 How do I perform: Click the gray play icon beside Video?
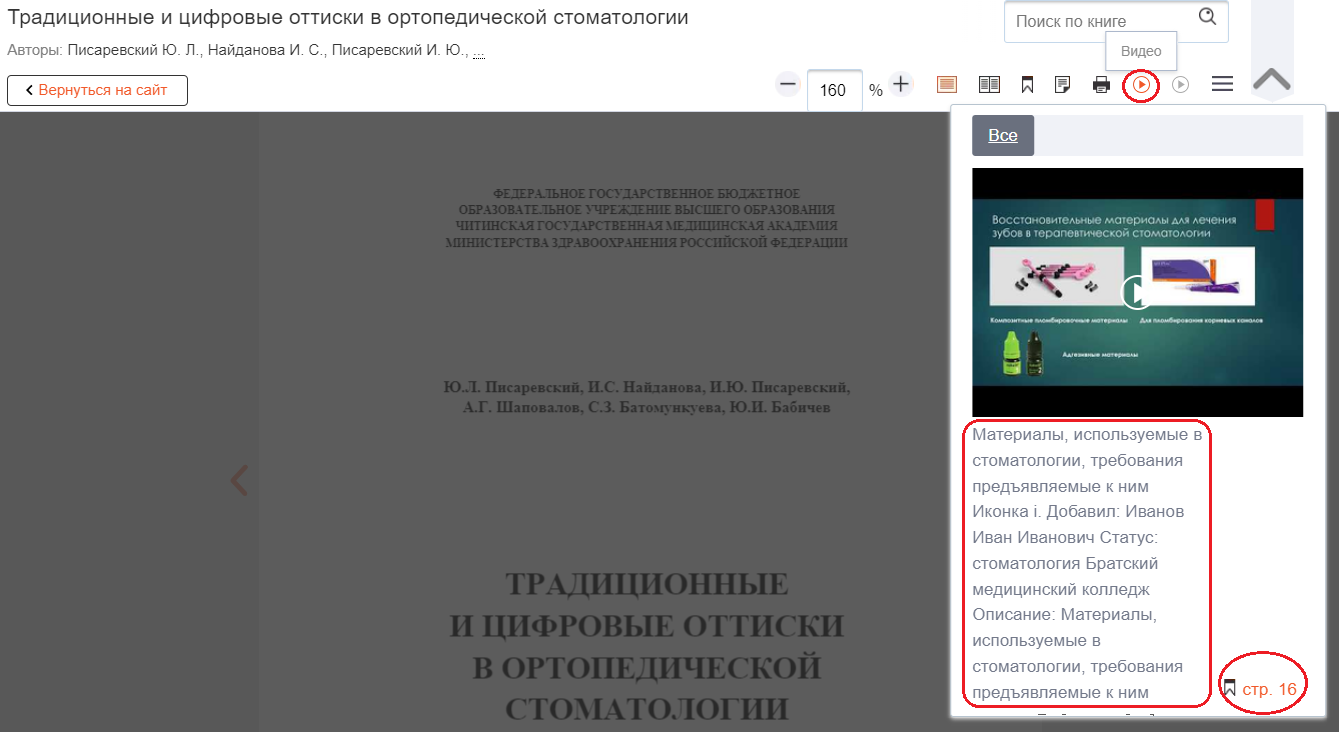(x=1180, y=85)
